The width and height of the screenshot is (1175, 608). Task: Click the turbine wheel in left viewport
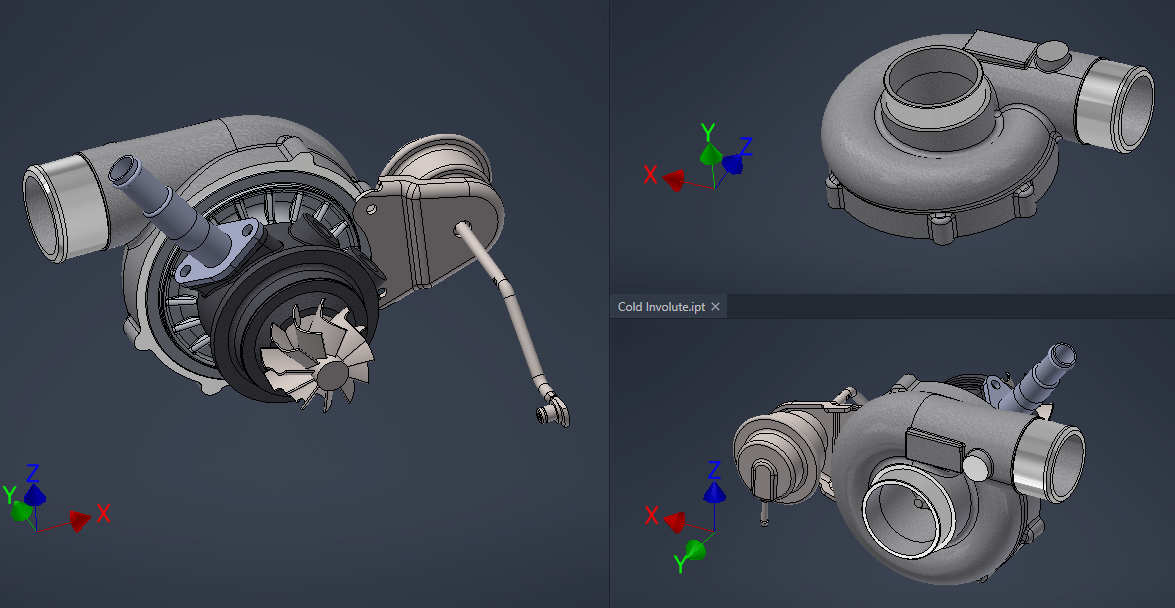coord(318,355)
